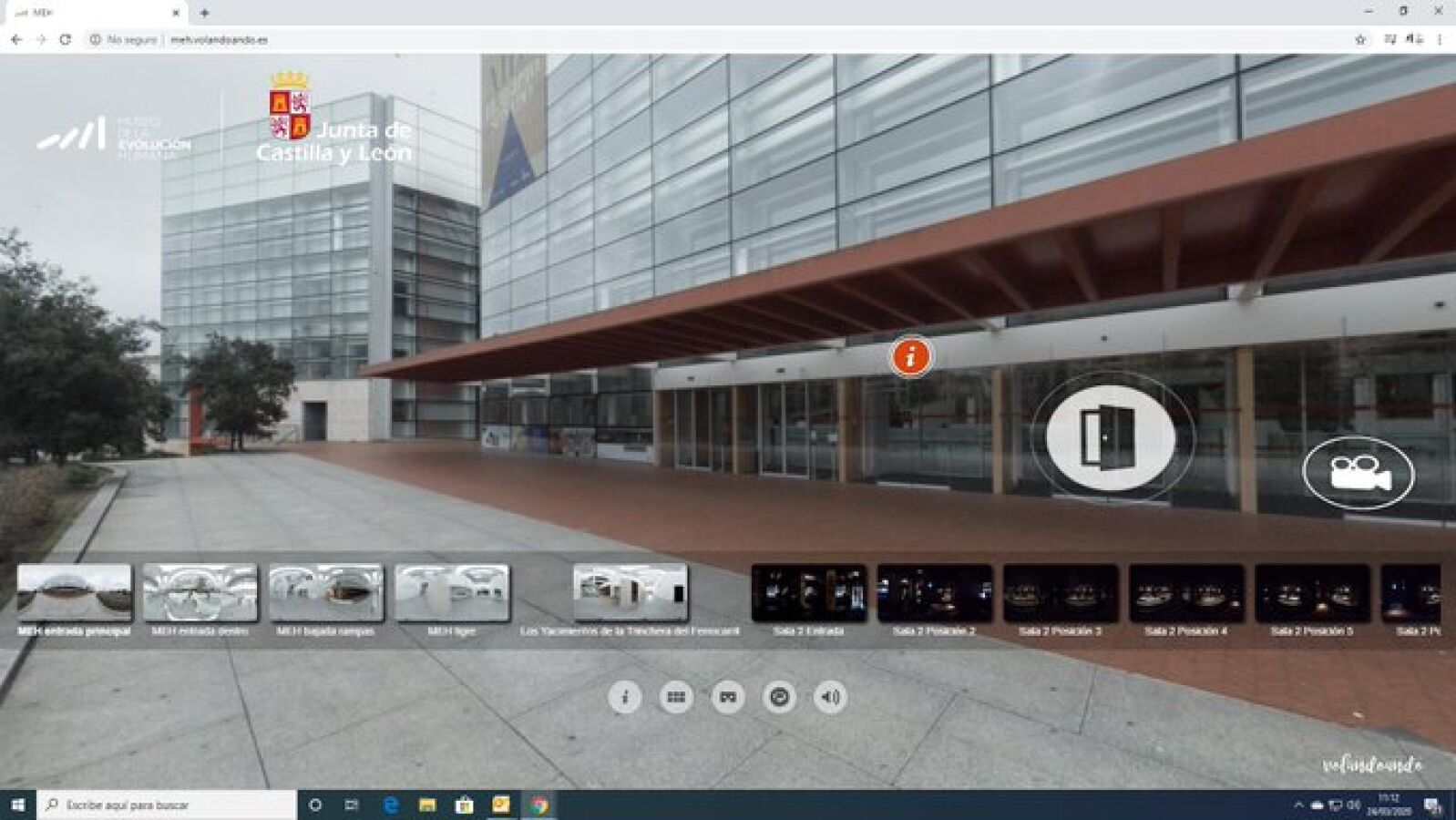Toggle the thumbnail gallery grid
1456x820 pixels.
pyautogui.click(x=675, y=697)
